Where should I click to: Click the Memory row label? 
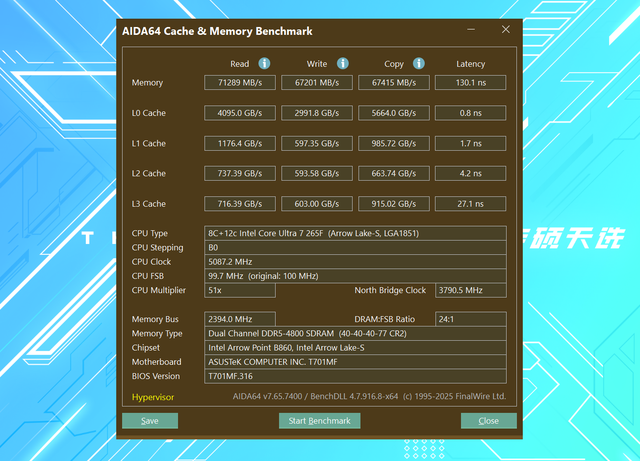tap(147, 83)
